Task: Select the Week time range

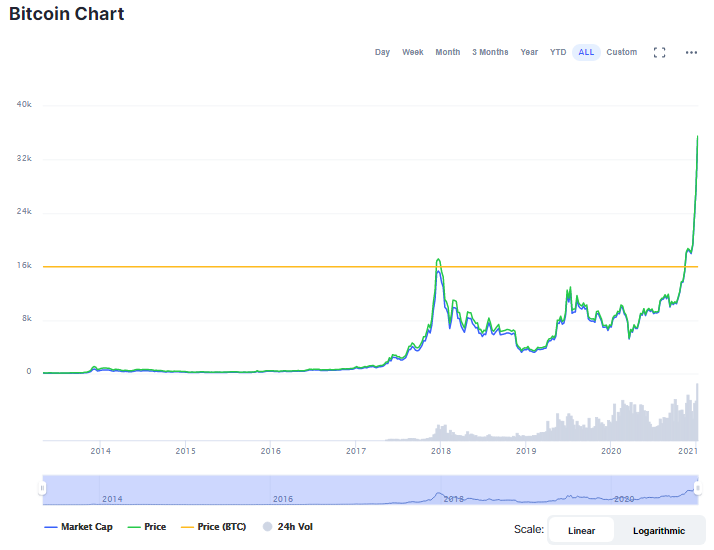Action: [413, 52]
